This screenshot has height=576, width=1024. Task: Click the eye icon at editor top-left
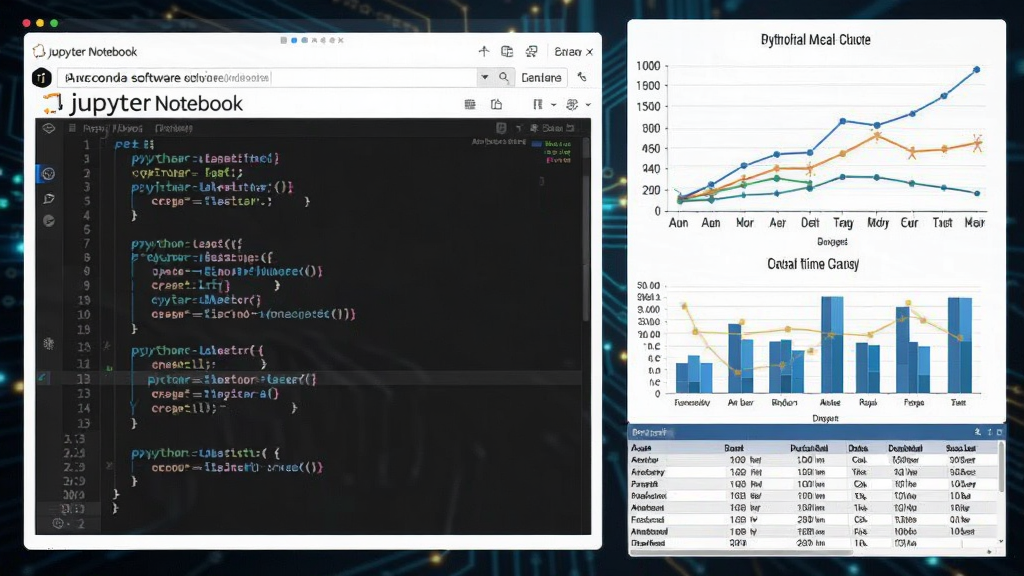(48, 128)
